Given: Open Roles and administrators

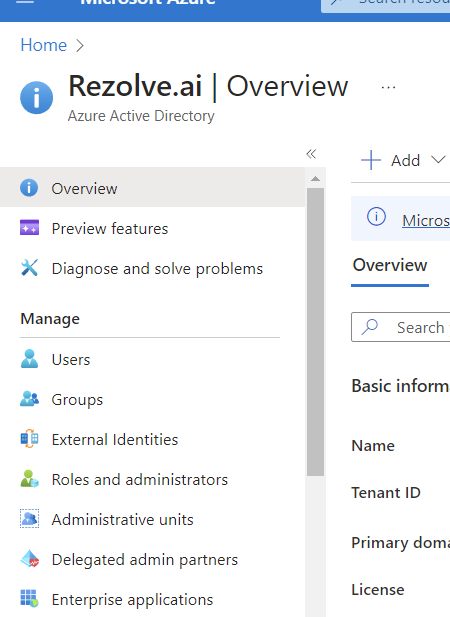Looking at the screenshot, I should point(152,479).
